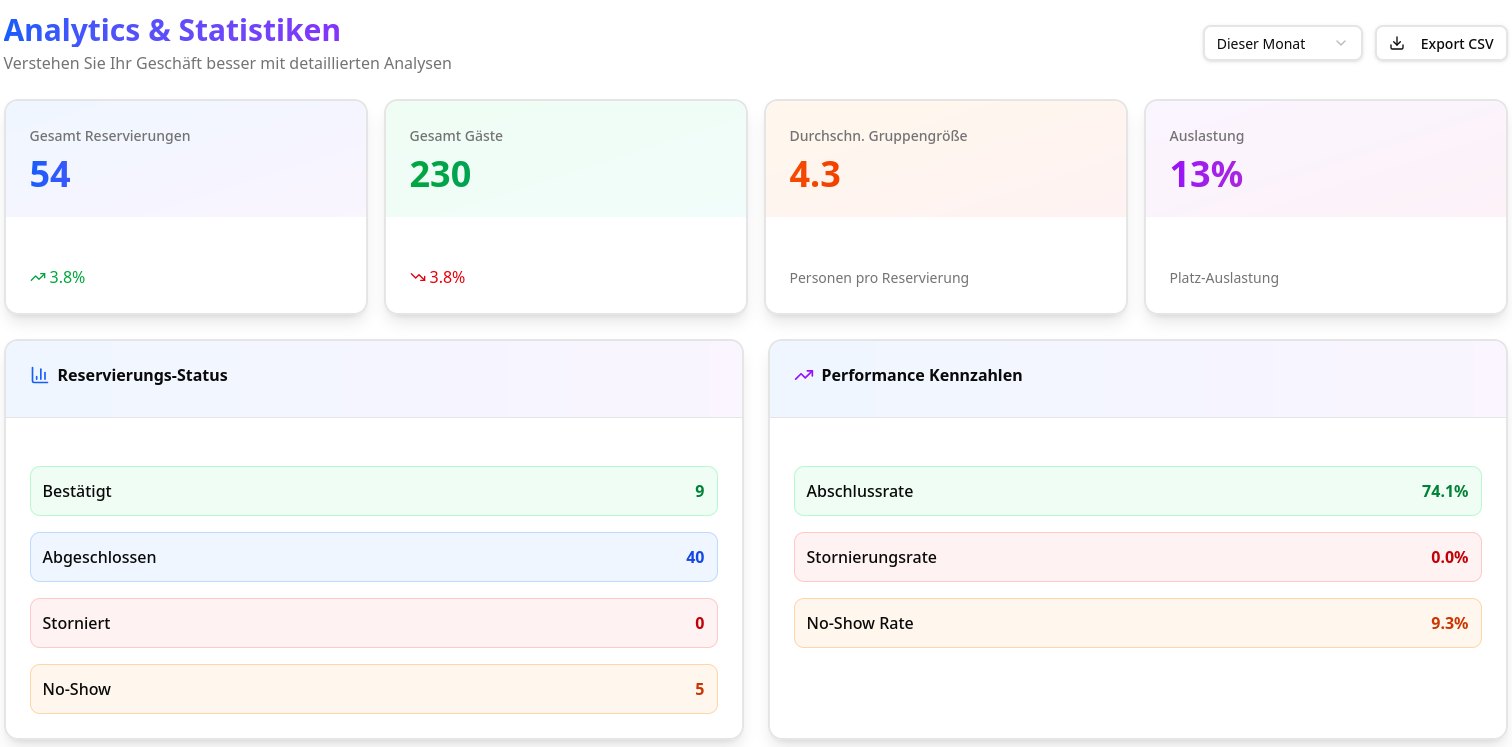
Task: Click the Storniert status row
Action: [x=373, y=623]
